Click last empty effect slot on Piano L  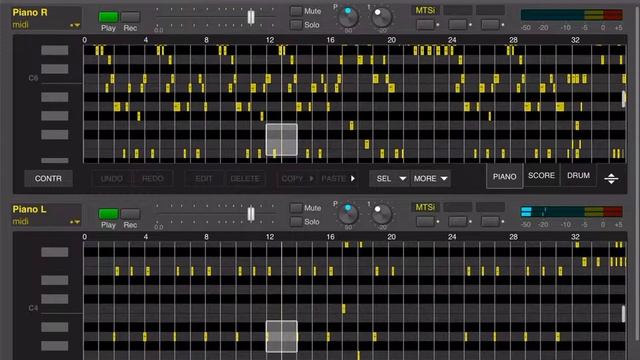pos(490,207)
